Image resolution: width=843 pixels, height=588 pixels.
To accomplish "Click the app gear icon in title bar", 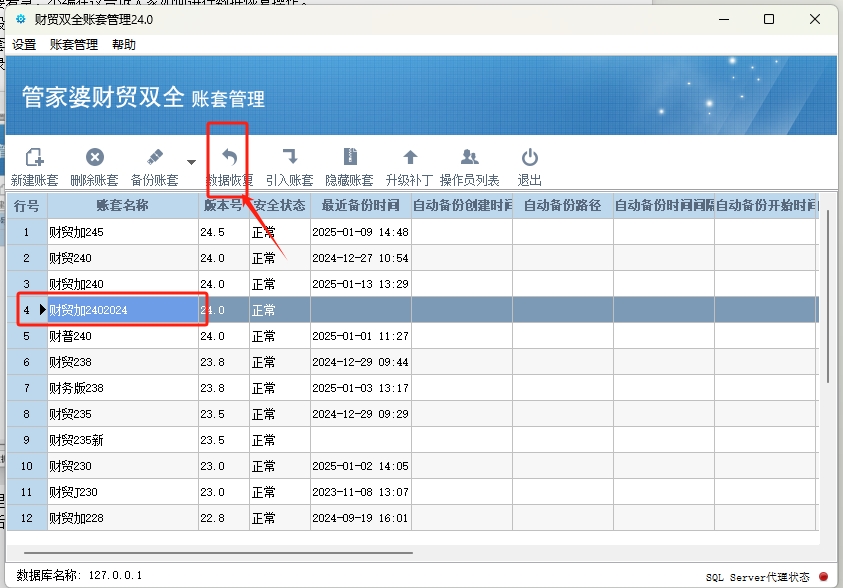I will point(20,19).
